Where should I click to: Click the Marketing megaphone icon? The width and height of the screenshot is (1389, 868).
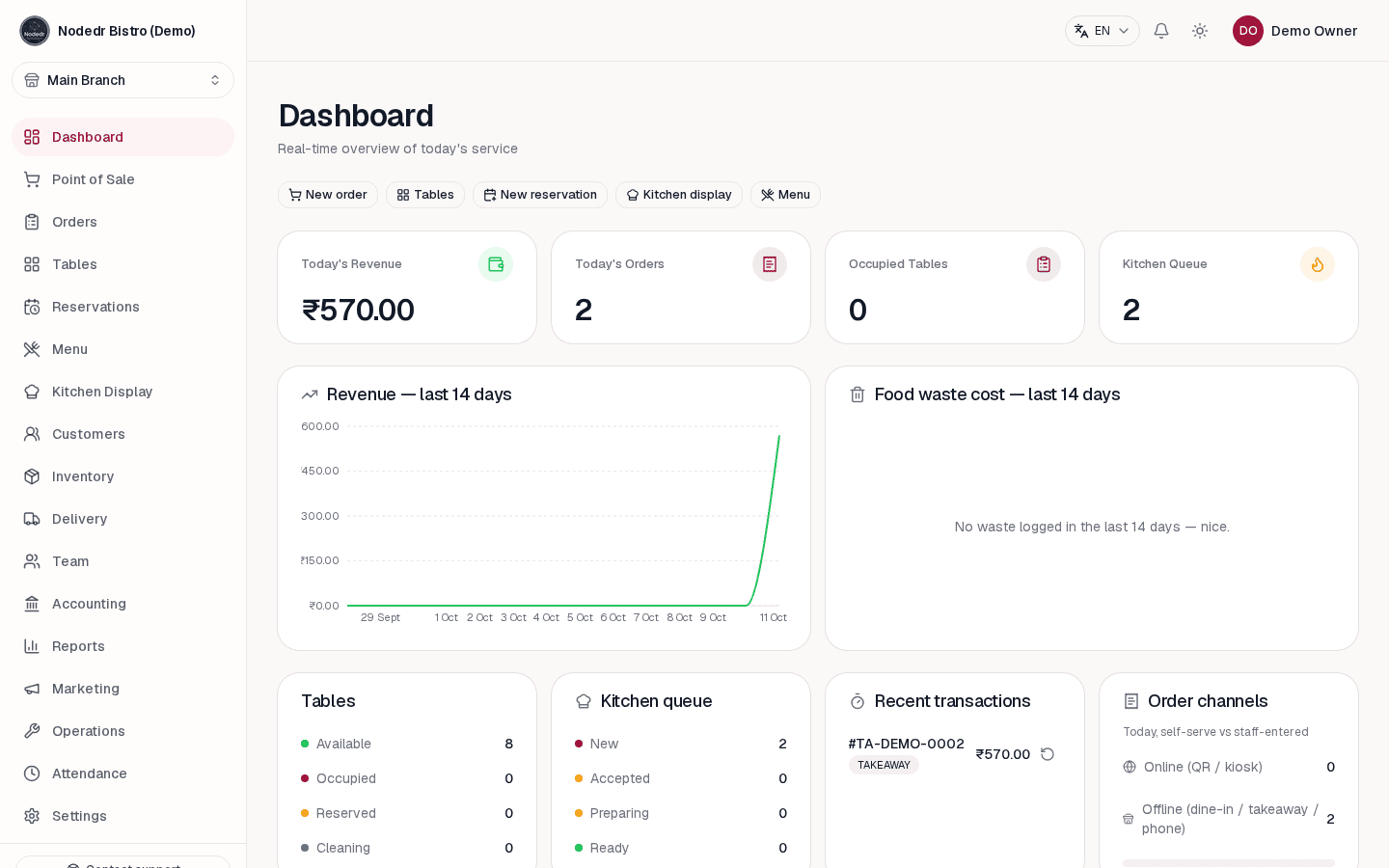(32, 689)
